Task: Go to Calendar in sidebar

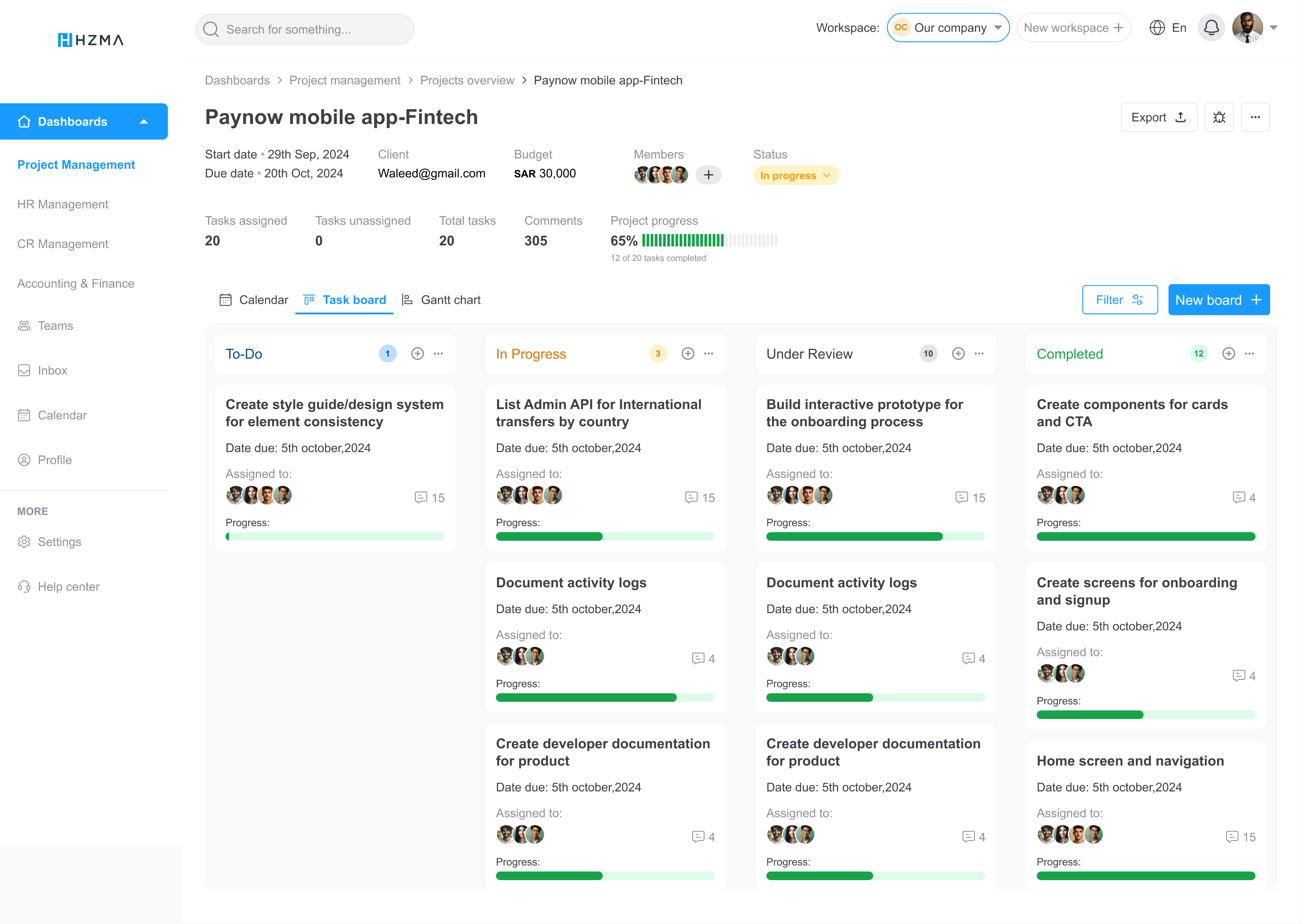Action: point(52,415)
